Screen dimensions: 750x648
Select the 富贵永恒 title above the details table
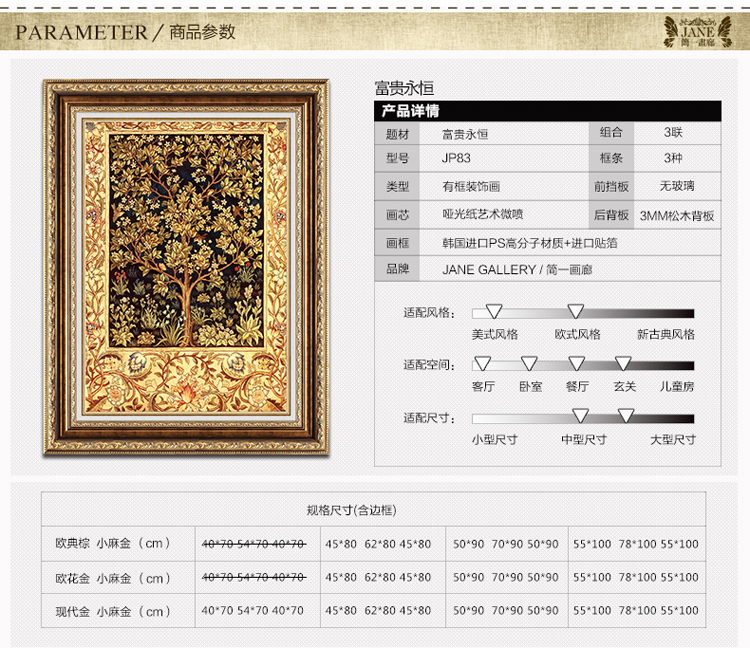point(404,88)
